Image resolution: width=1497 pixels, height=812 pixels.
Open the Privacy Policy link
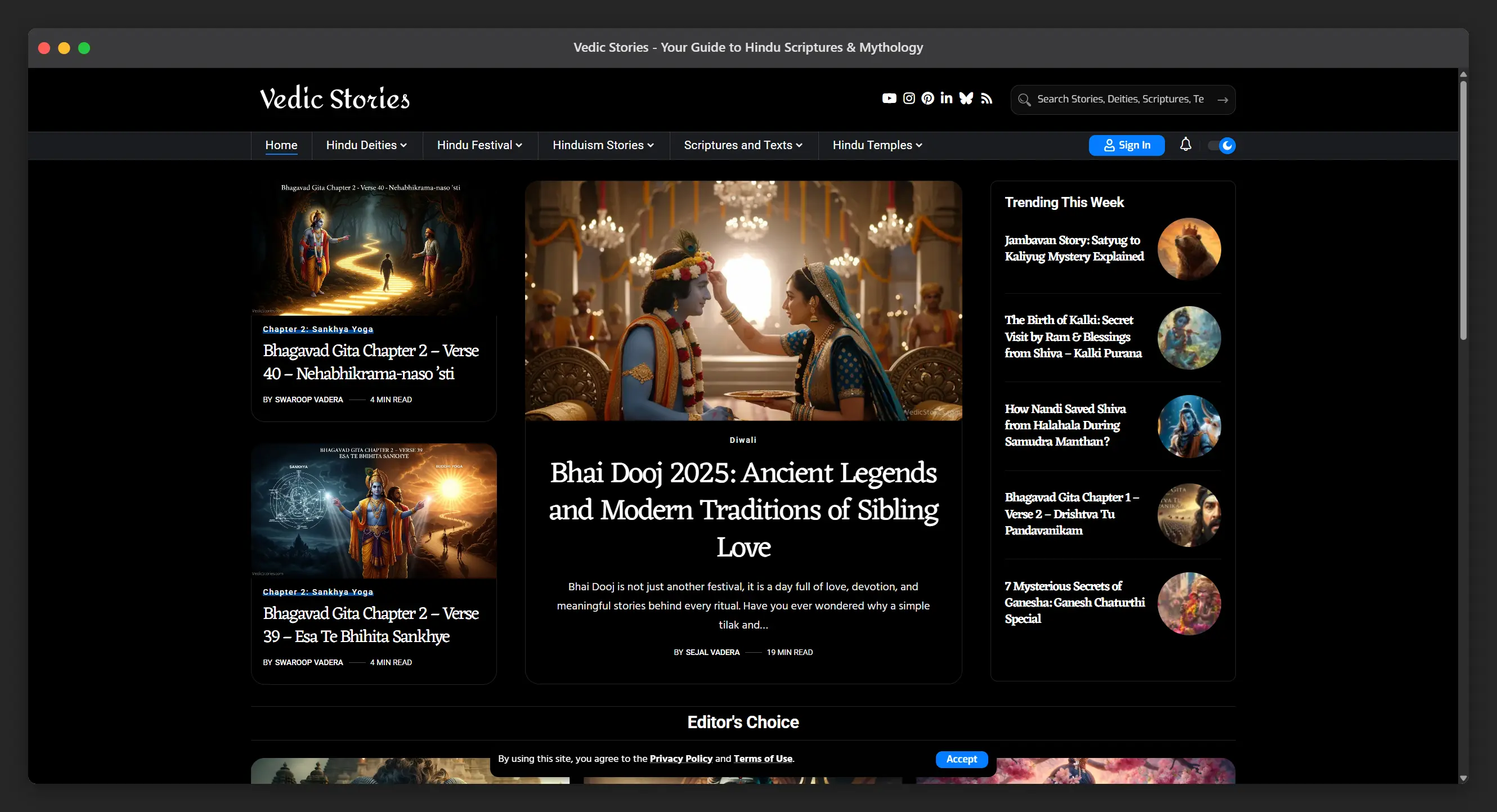(x=680, y=759)
